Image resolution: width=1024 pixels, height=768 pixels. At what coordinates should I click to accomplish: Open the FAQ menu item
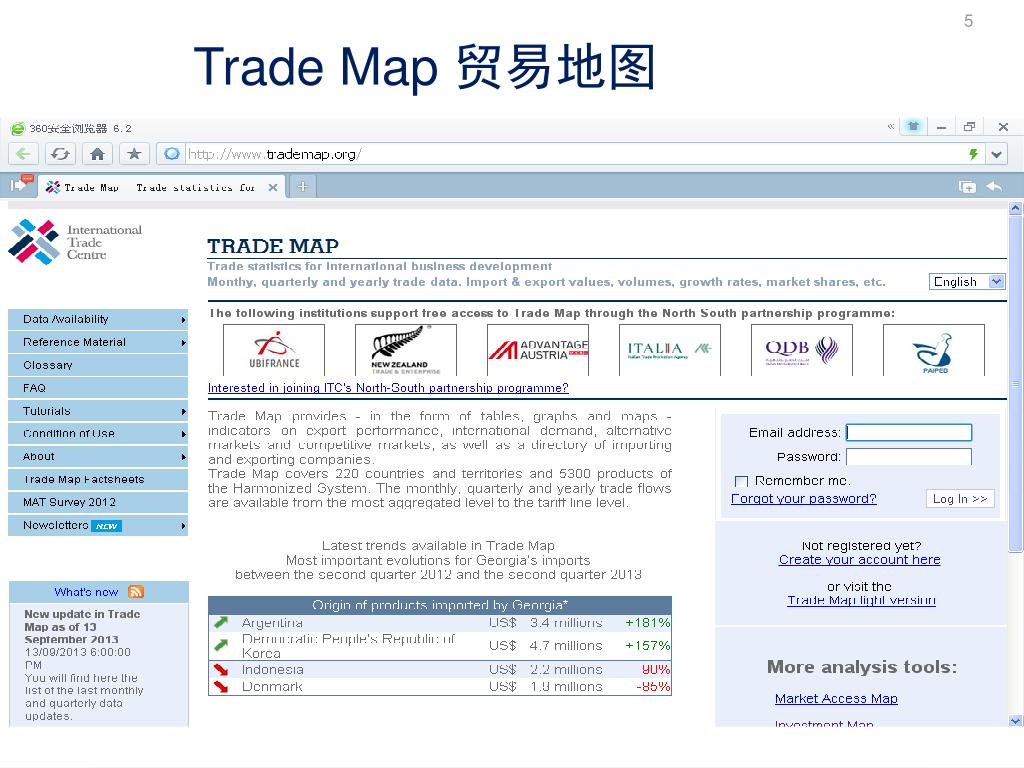pyautogui.click(x=98, y=388)
